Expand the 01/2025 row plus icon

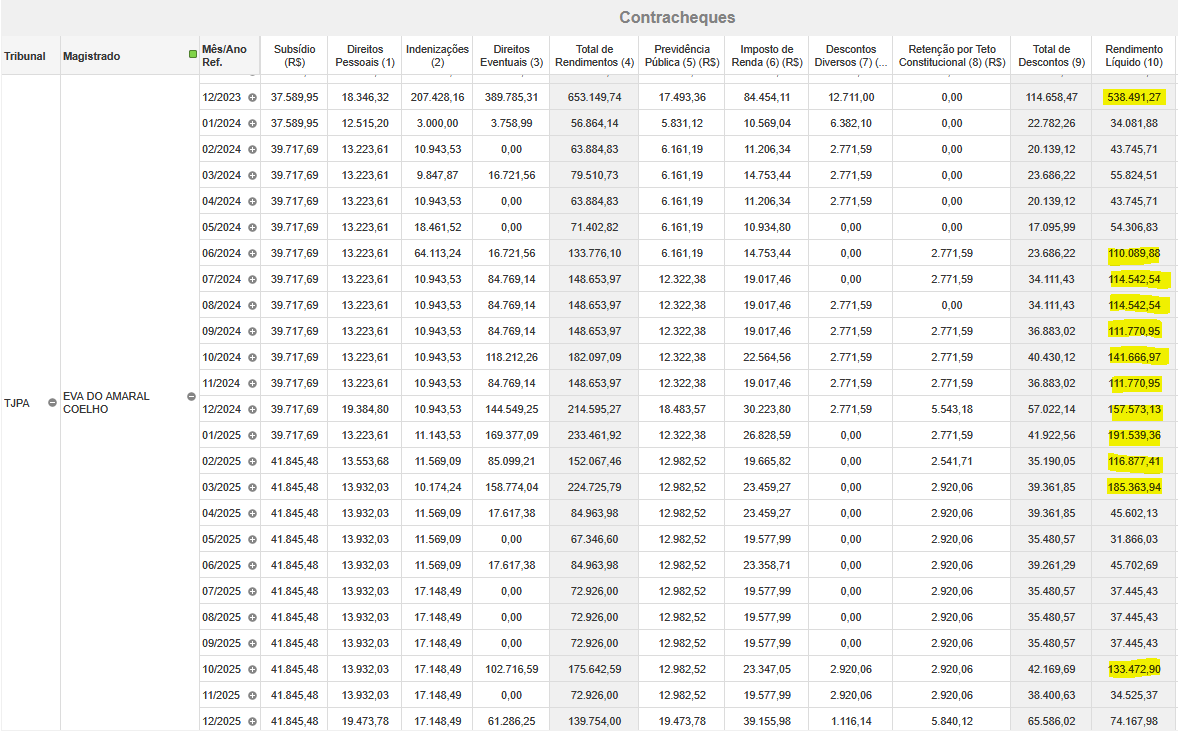point(252,436)
